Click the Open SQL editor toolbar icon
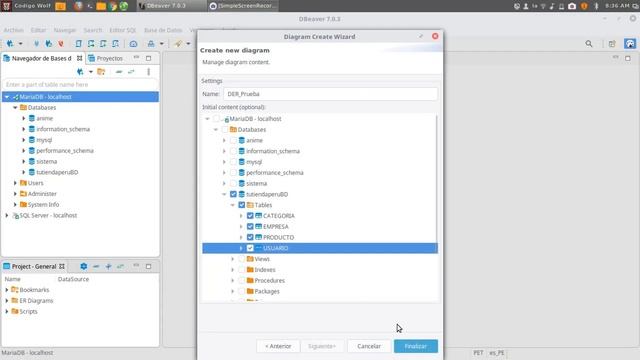Viewport: 640px width, 360px height. pos(78,44)
